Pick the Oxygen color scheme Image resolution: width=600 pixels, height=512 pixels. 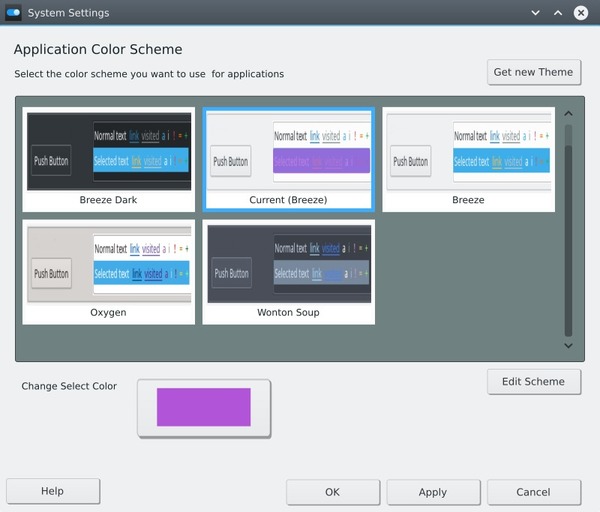point(108,271)
